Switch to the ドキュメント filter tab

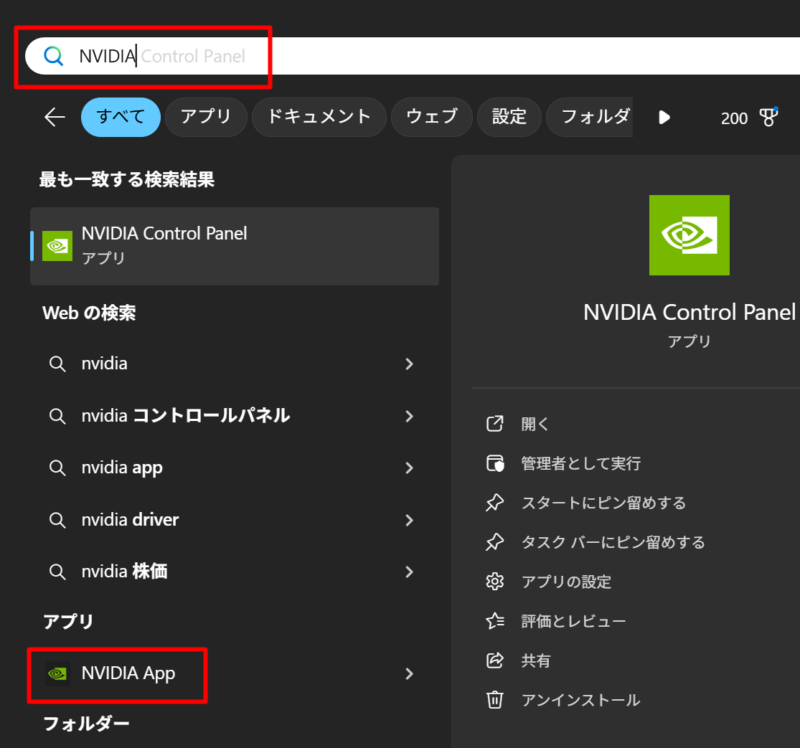pos(318,117)
